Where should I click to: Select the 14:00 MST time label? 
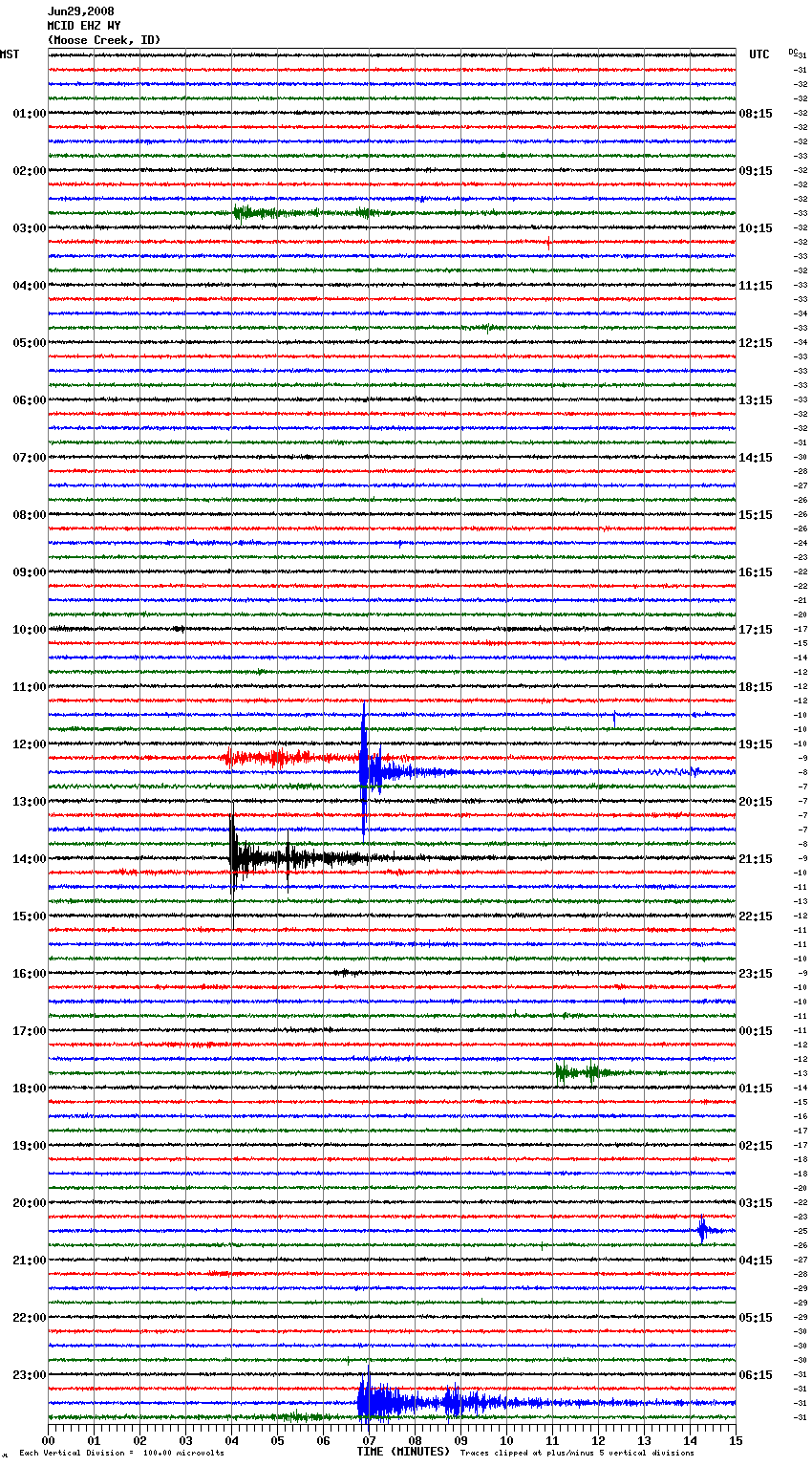(x=30, y=859)
